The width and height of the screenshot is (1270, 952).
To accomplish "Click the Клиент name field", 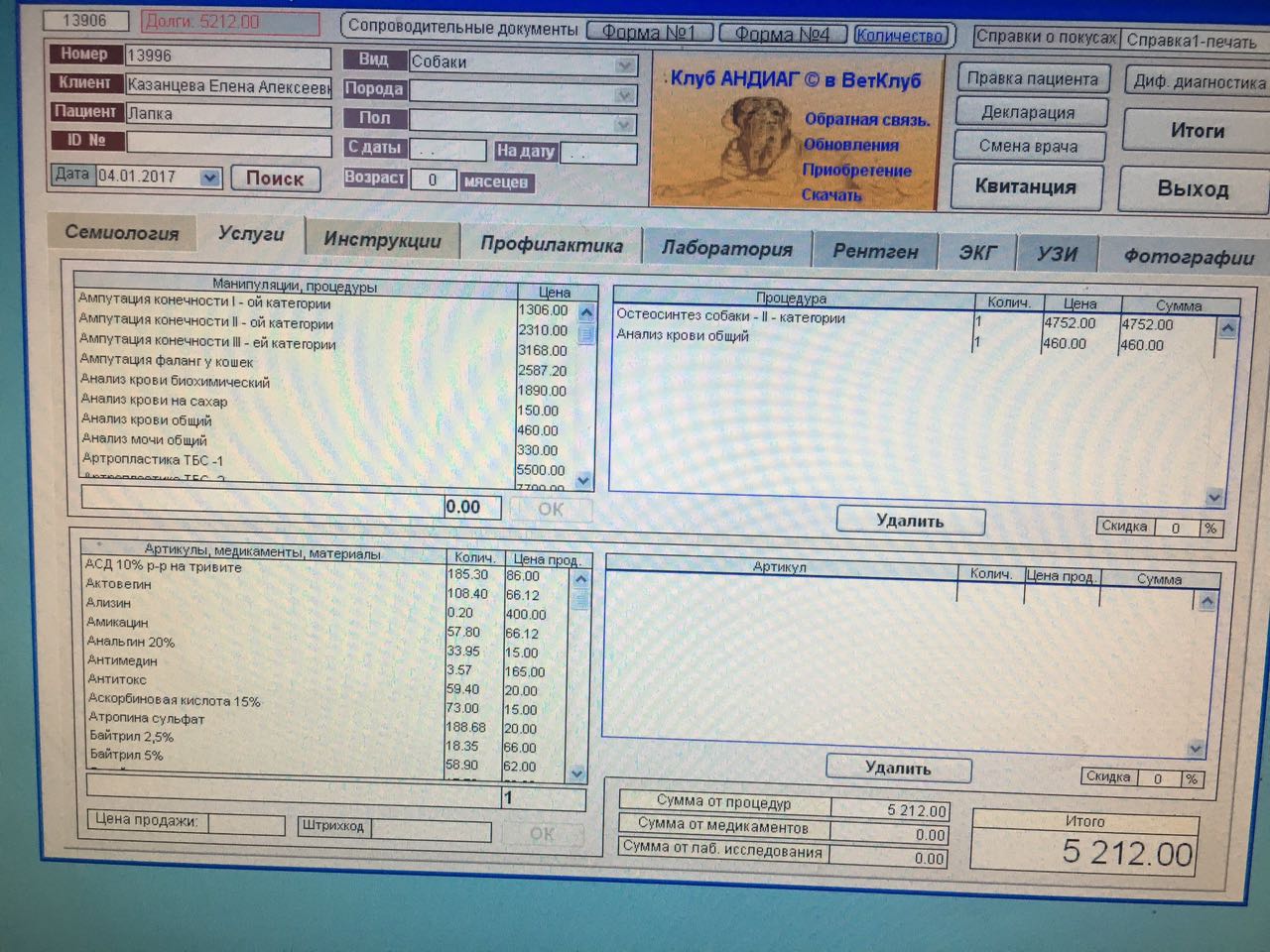I will (227, 86).
